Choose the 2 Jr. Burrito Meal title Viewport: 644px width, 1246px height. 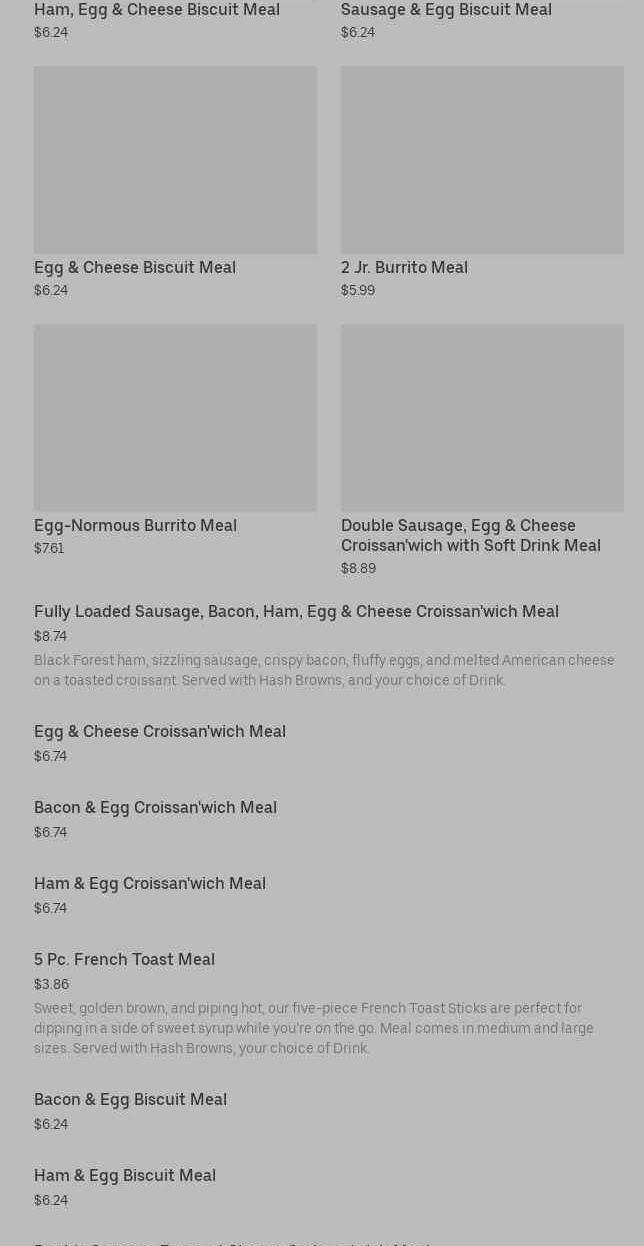coord(404,267)
